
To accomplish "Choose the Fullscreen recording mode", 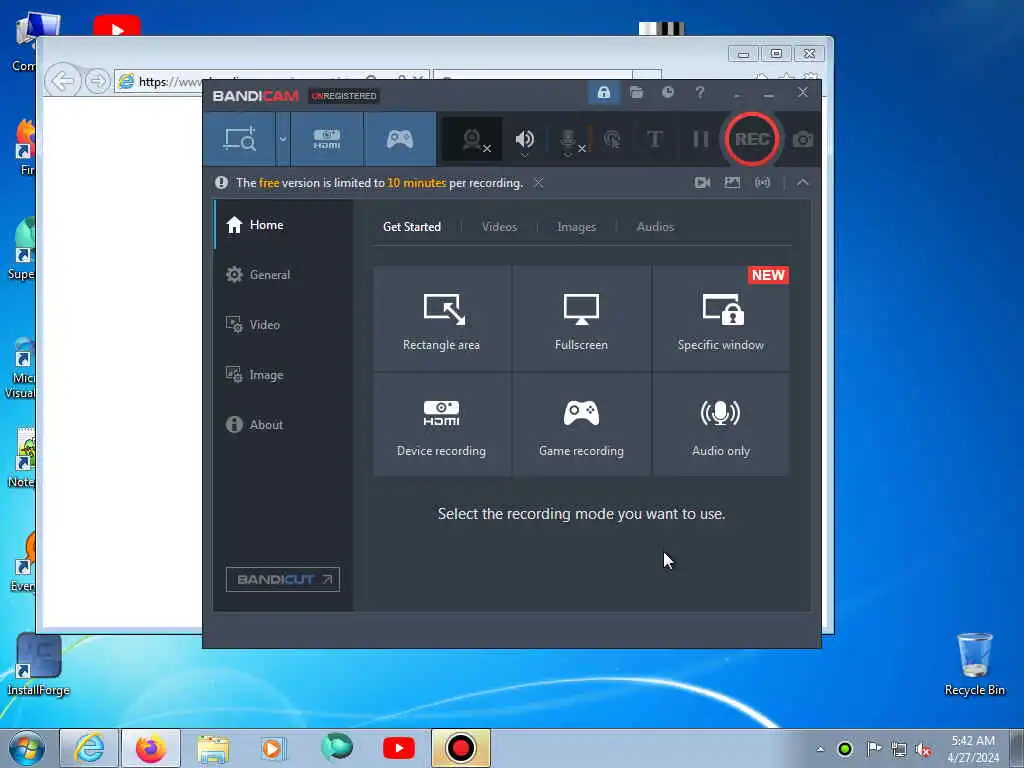I will (x=581, y=319).
